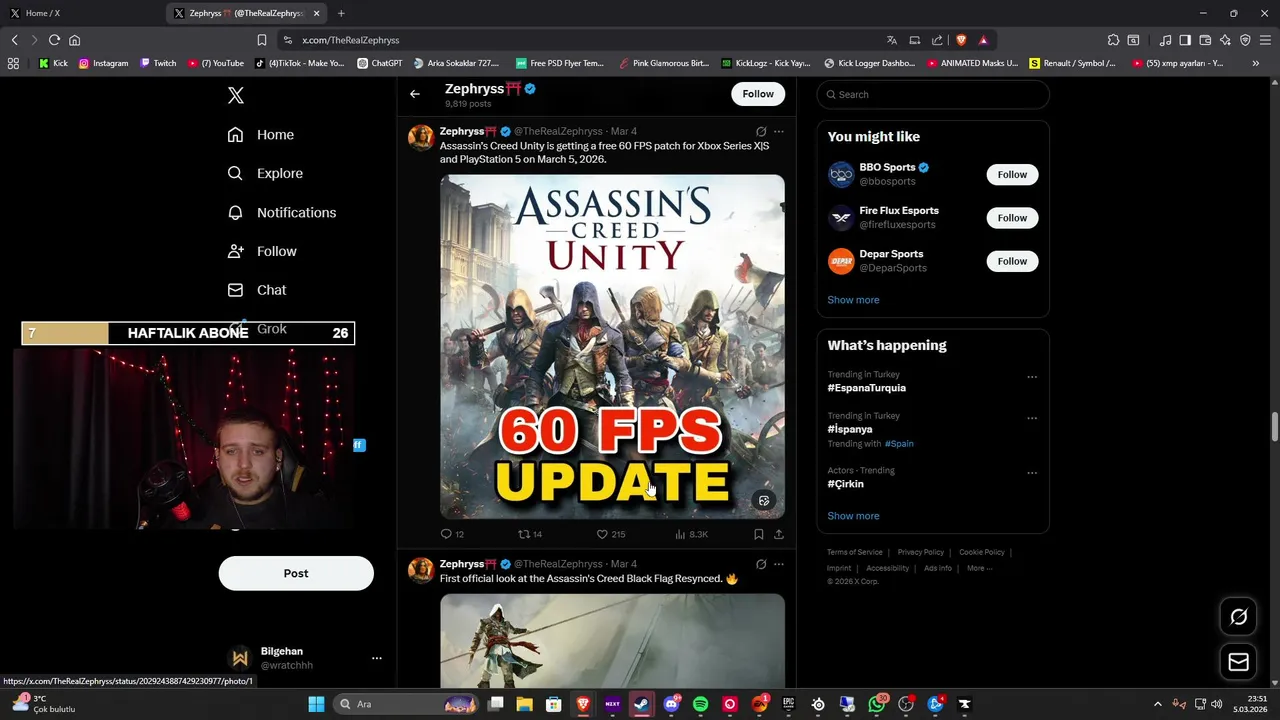Open Zephryss avatar on the Unity tweet
The width and height of the screenshot is (1280, 720).
[421, 137]
